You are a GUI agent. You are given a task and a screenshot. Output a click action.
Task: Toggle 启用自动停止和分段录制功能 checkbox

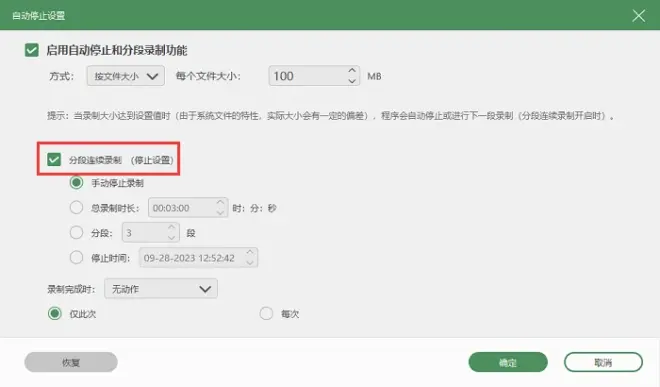[32, 50]
